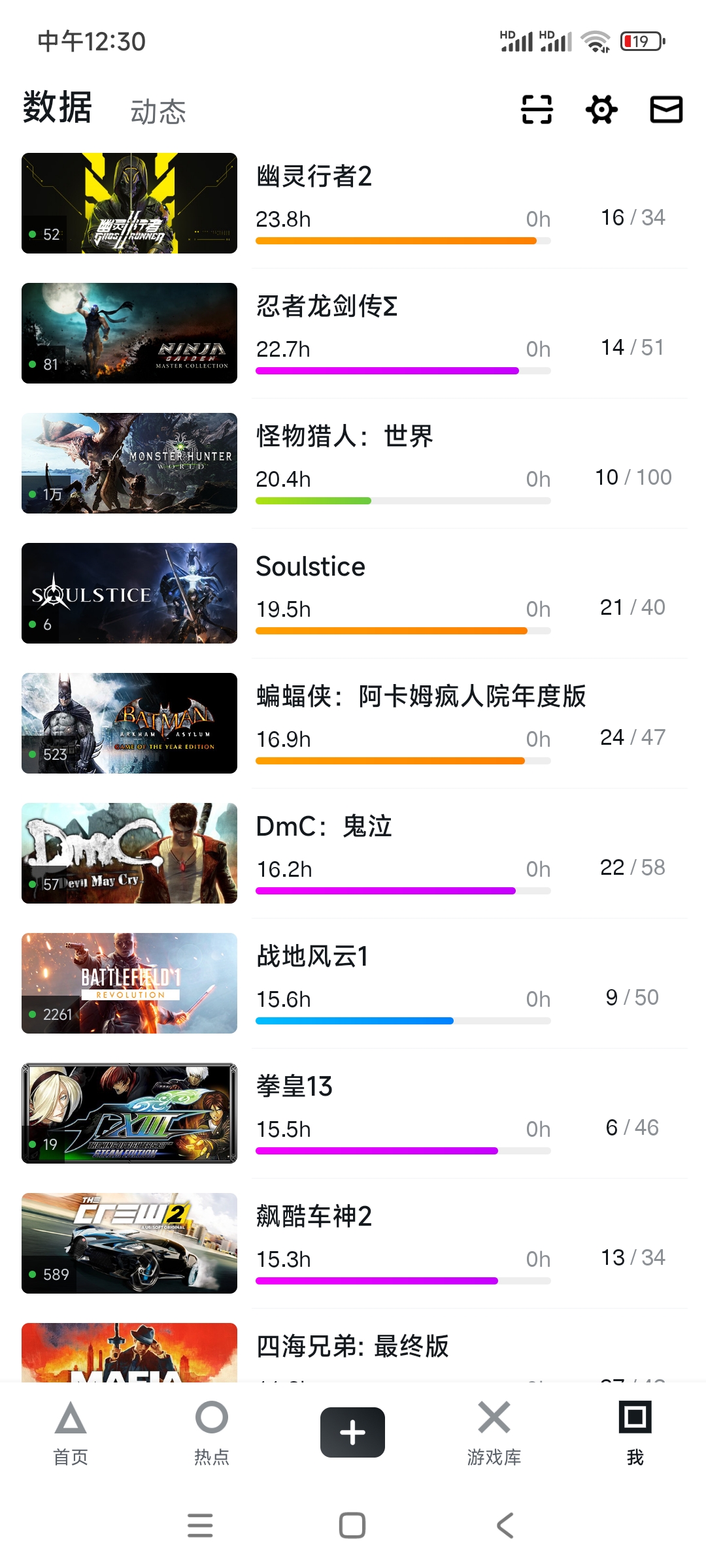Tap the scan QR code icon
Viewport: 706px width, 1568px height.
tap(537, 109)
